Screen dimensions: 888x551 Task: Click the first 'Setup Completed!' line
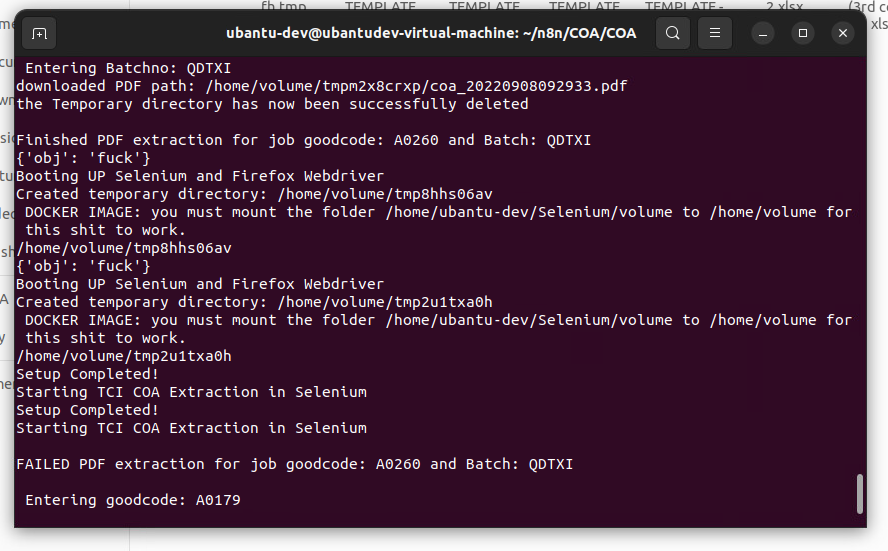pyautogui.click(x=87, y=374)
